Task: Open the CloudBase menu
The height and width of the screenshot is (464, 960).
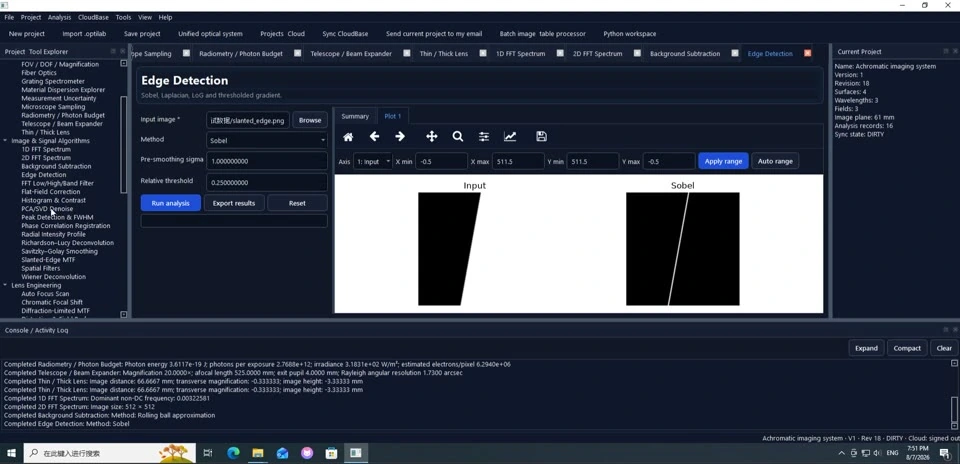Action: tap(94, 17)
